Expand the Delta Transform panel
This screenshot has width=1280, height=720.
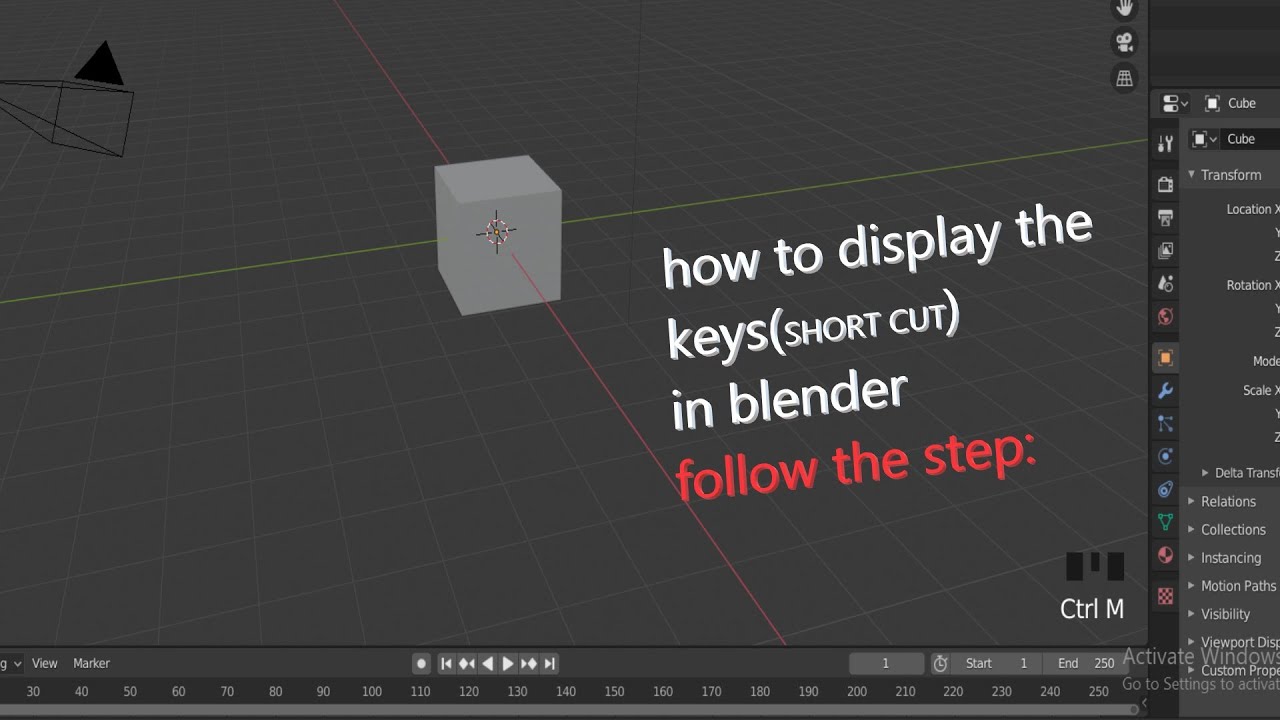coord(1240,473)
